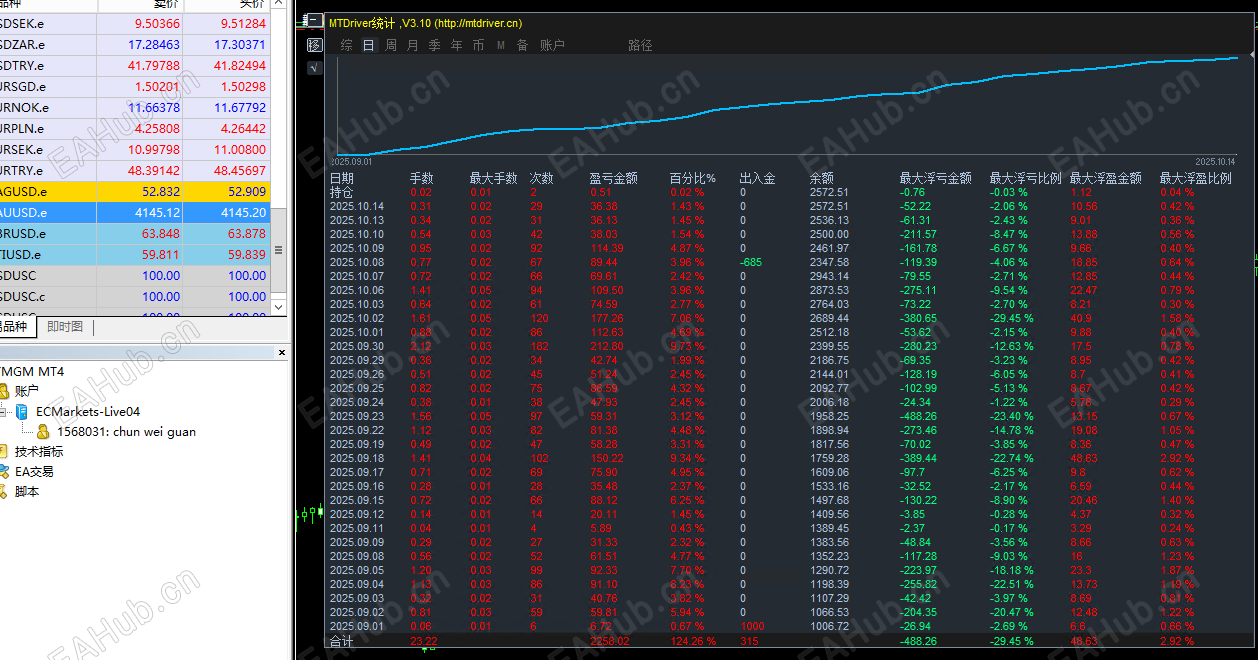Screen dimensions: 1258x660
Task: Toggle 备 remarks display in MTDriver toolbar
Action: coord(522,44)
